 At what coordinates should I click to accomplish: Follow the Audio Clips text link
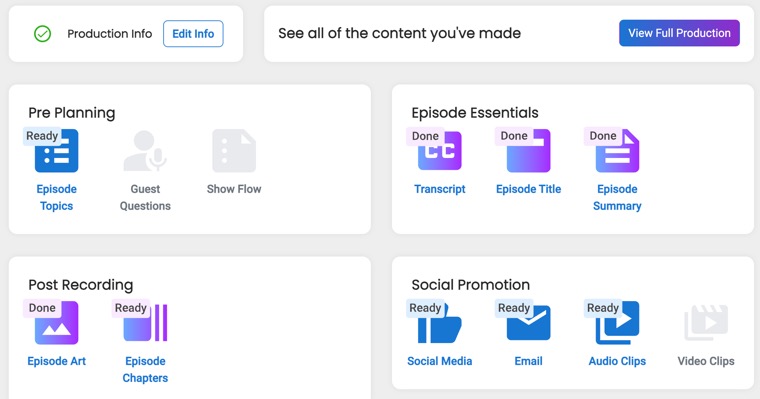(617, 361)
